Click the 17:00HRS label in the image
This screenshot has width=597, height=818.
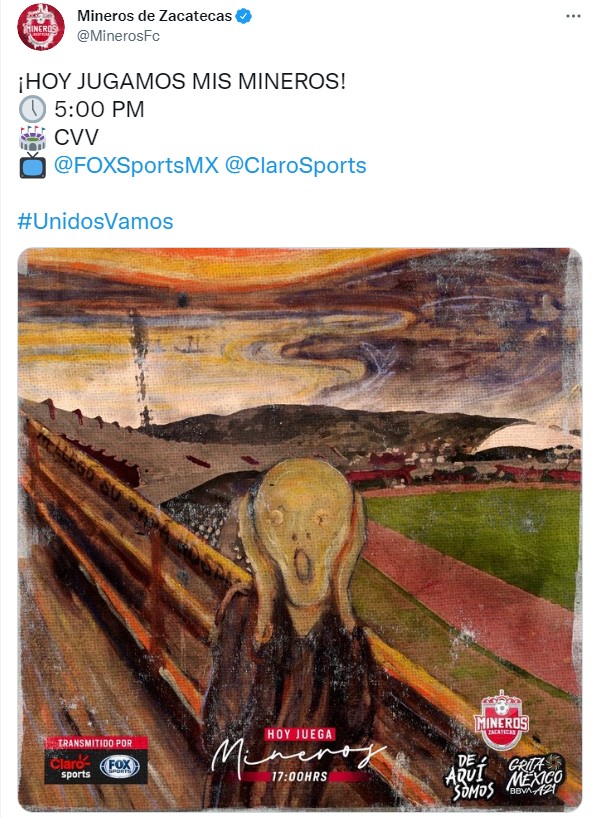[x=300, y=776]
